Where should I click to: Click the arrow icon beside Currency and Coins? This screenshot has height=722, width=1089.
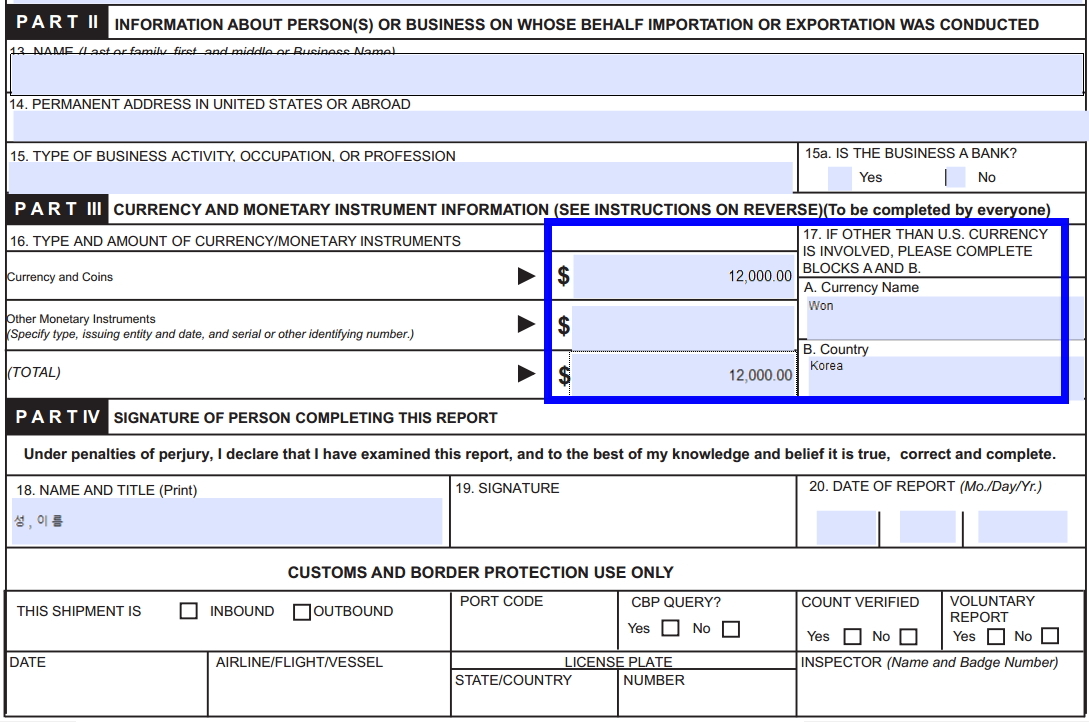pyautogui.click(x=526, y=276)
